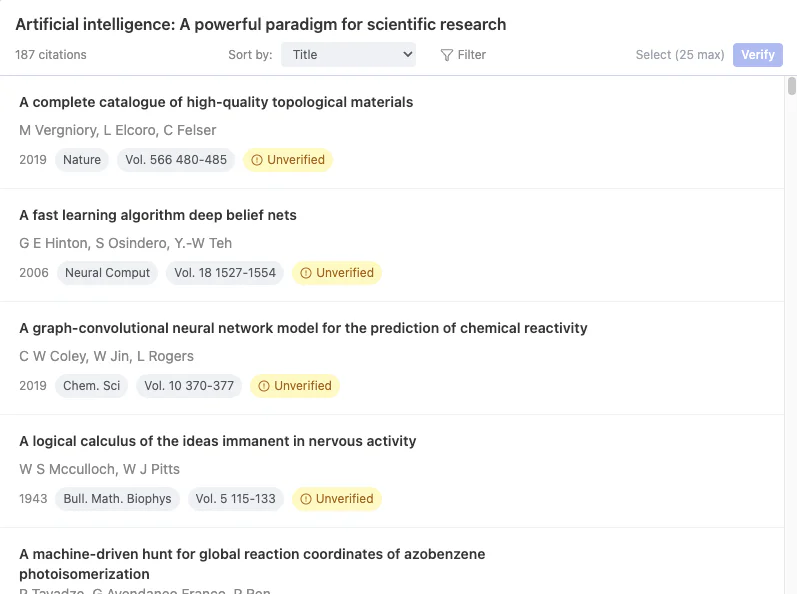Click the Filter funnel icon
The image size is (797, 594).
(447, 55)
